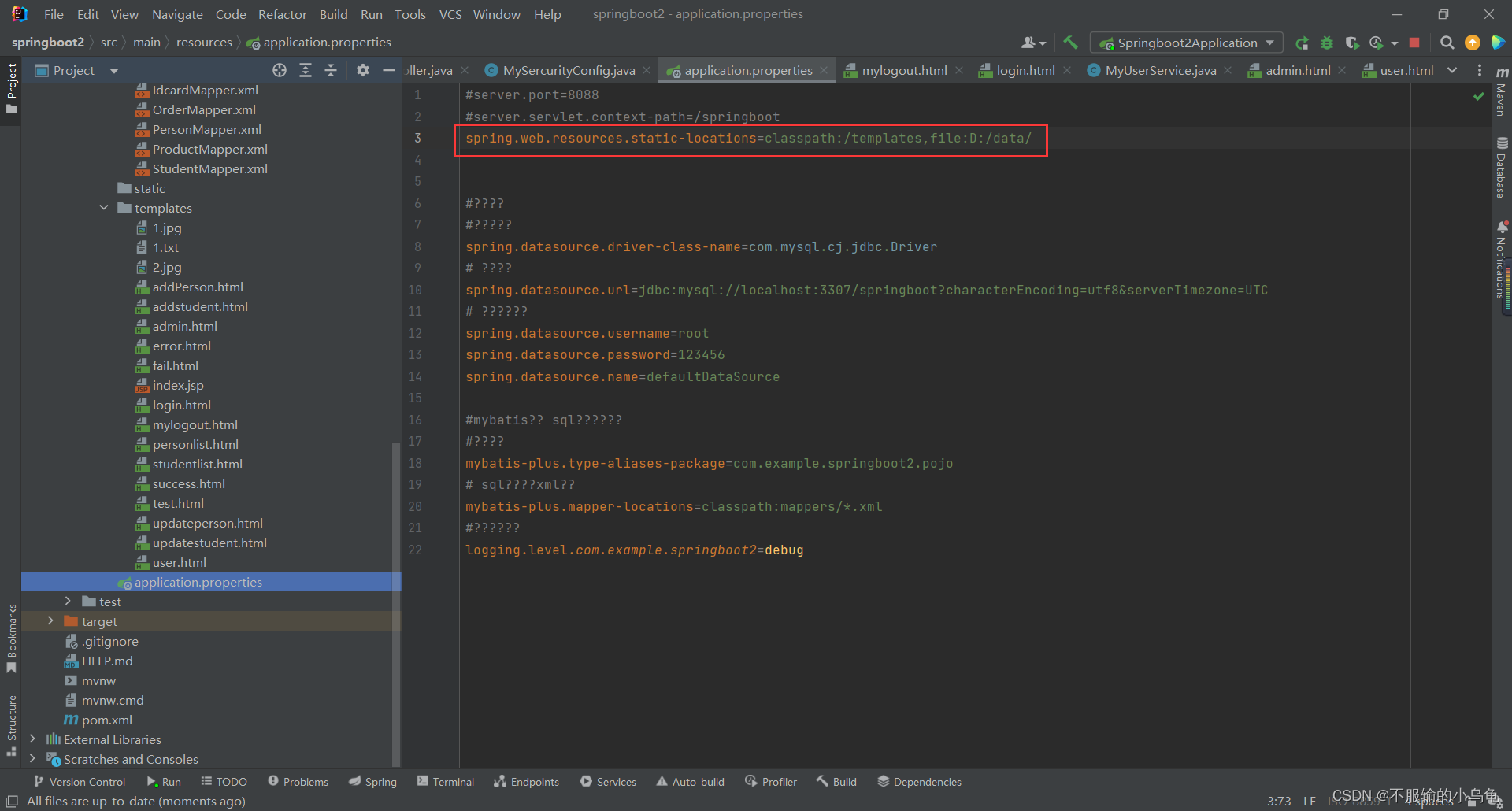
Task: Select StudentMapper.xml in the tree
Action: coord(210,168)
